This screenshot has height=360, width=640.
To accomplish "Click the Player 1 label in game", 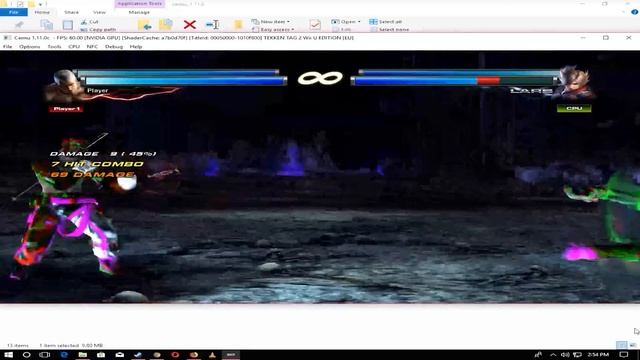I will (66, 109).
